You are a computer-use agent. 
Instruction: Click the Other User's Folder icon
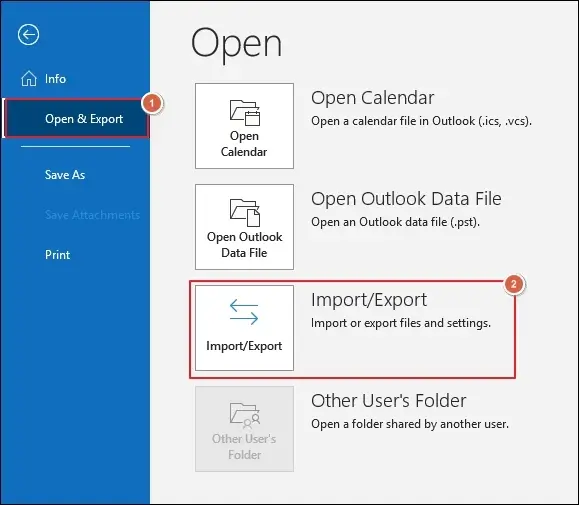[245, 416]
